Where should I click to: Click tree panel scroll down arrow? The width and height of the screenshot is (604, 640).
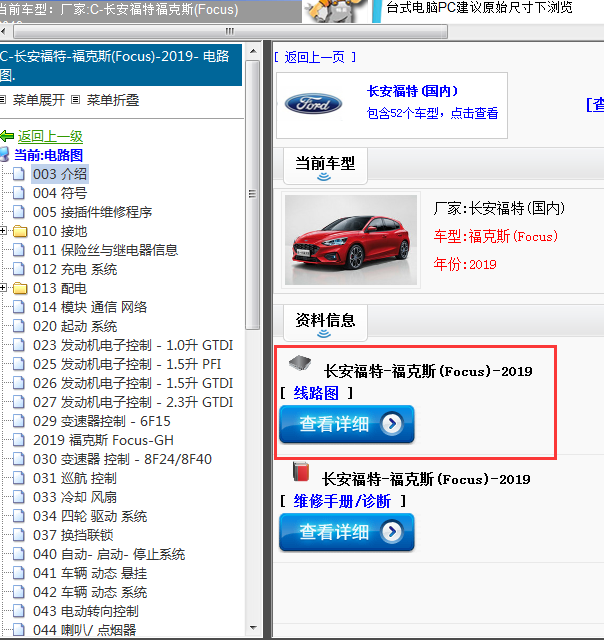click(x=253, y=628)
